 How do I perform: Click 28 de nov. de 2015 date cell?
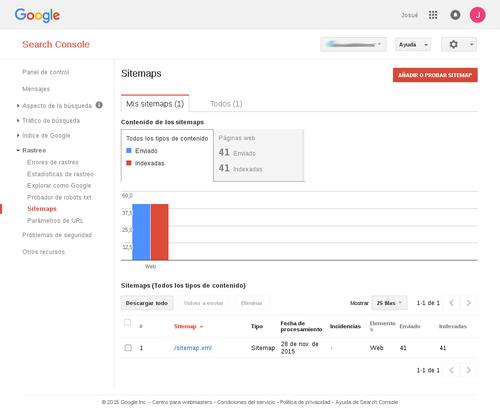coord(300,347)
